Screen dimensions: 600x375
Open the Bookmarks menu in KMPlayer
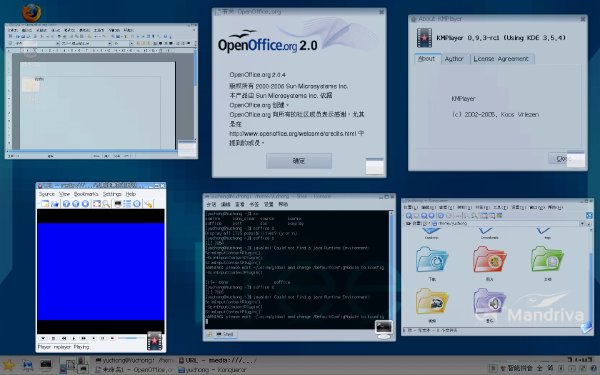point(86,194)
